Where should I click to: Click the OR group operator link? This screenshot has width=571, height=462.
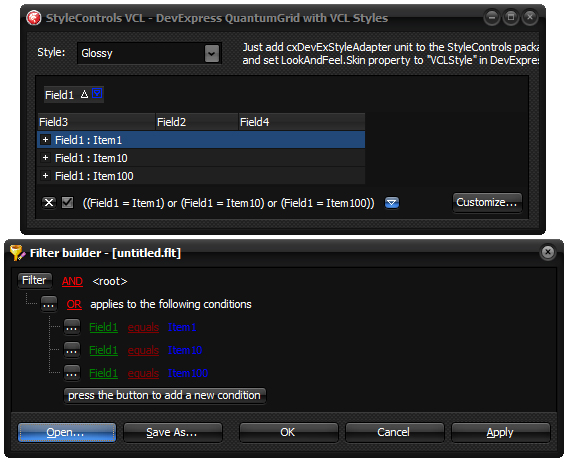point(74,304)
